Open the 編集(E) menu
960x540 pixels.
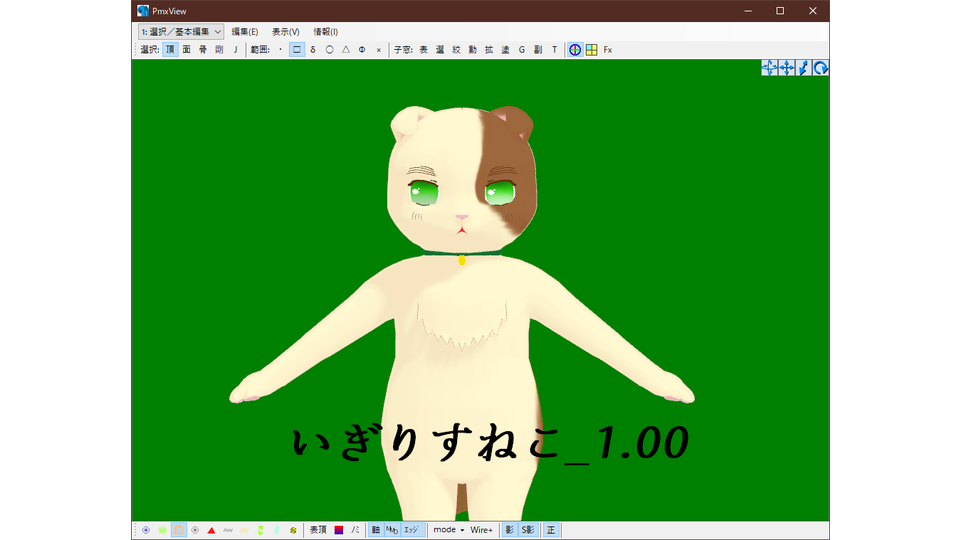click(244, 31)
